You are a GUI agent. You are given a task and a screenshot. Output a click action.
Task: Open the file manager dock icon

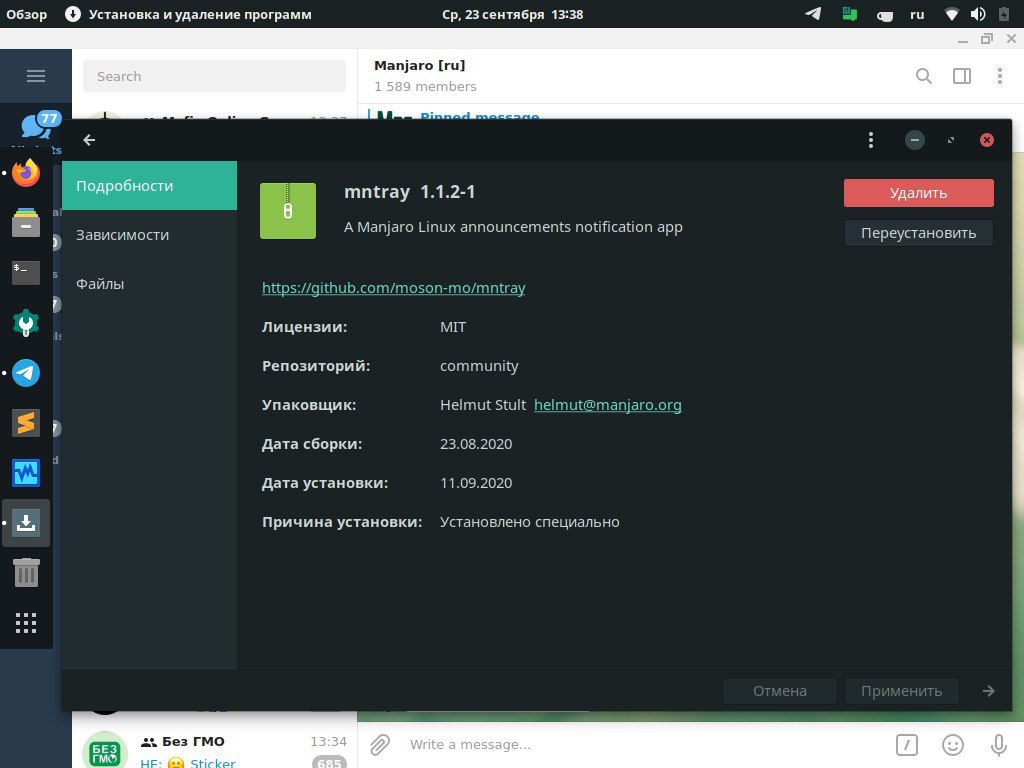[x=26, y=223]
